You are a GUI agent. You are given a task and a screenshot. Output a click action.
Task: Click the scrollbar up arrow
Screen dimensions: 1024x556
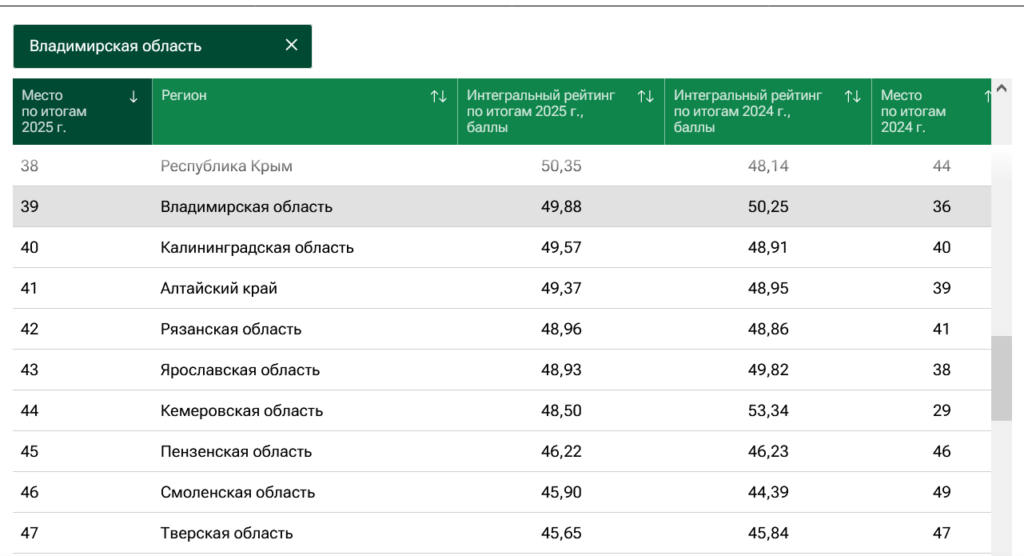[x=1002, y=88]
